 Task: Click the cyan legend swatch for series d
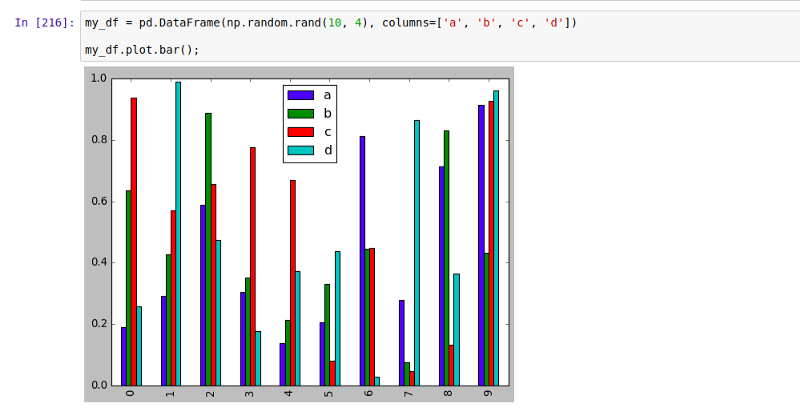coord(301,150)
